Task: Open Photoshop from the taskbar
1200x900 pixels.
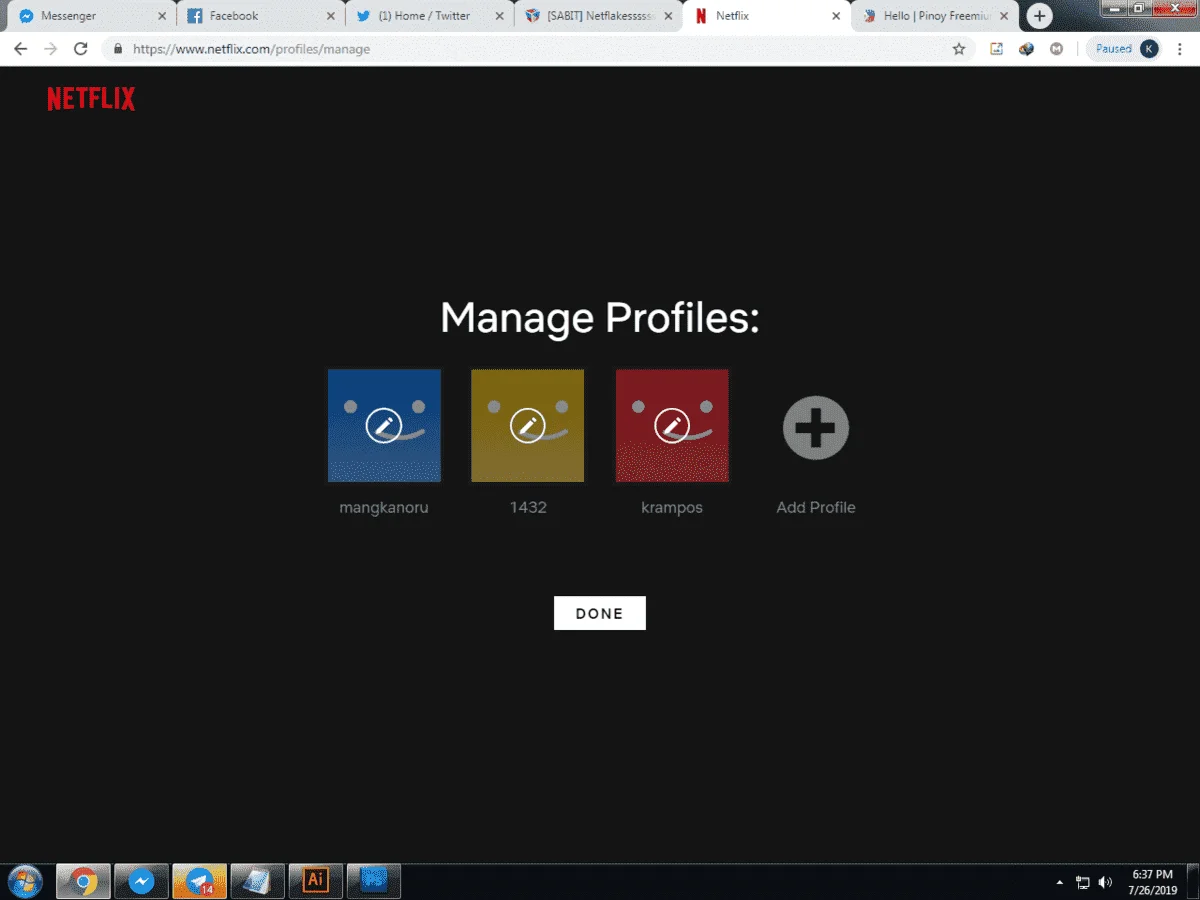Action: (373, 881)
